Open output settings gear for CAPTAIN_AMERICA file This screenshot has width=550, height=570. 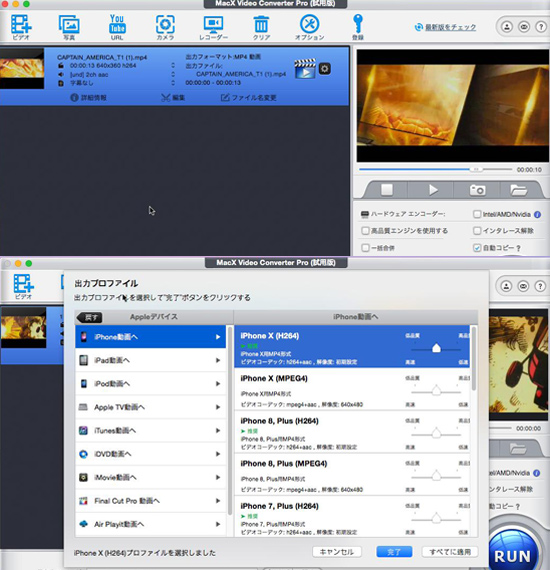(x=325, y=68)
